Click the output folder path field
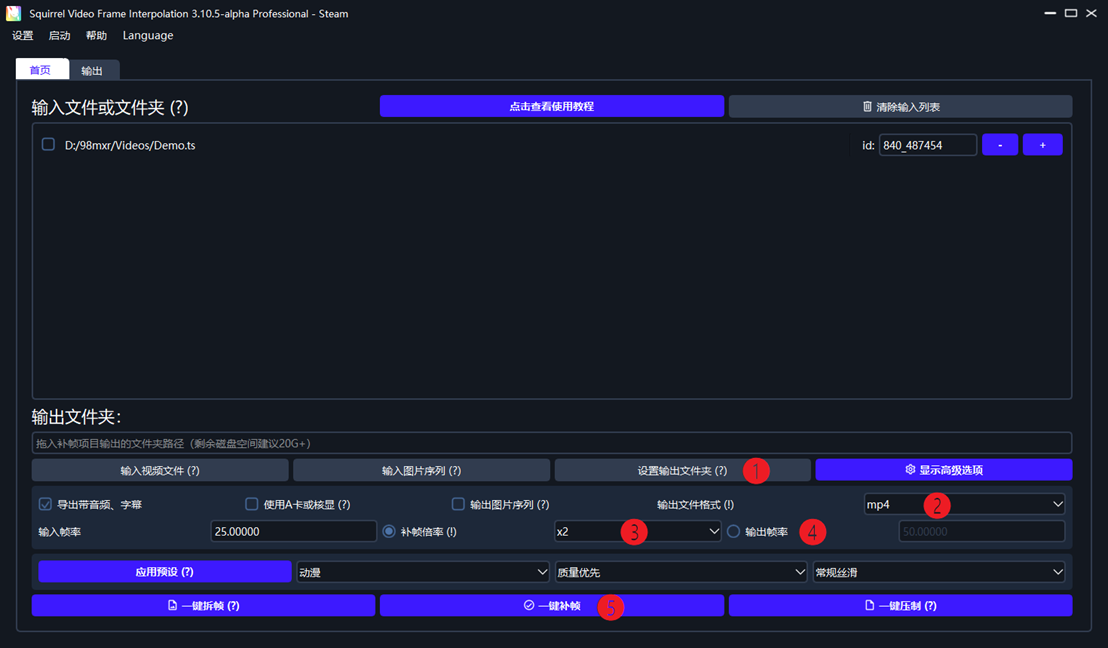 [x=552, y=443]
